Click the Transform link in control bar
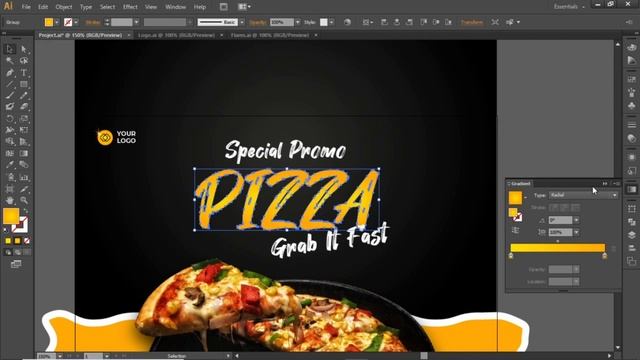This screenshot has height=360, width=640. pos(472,22)
